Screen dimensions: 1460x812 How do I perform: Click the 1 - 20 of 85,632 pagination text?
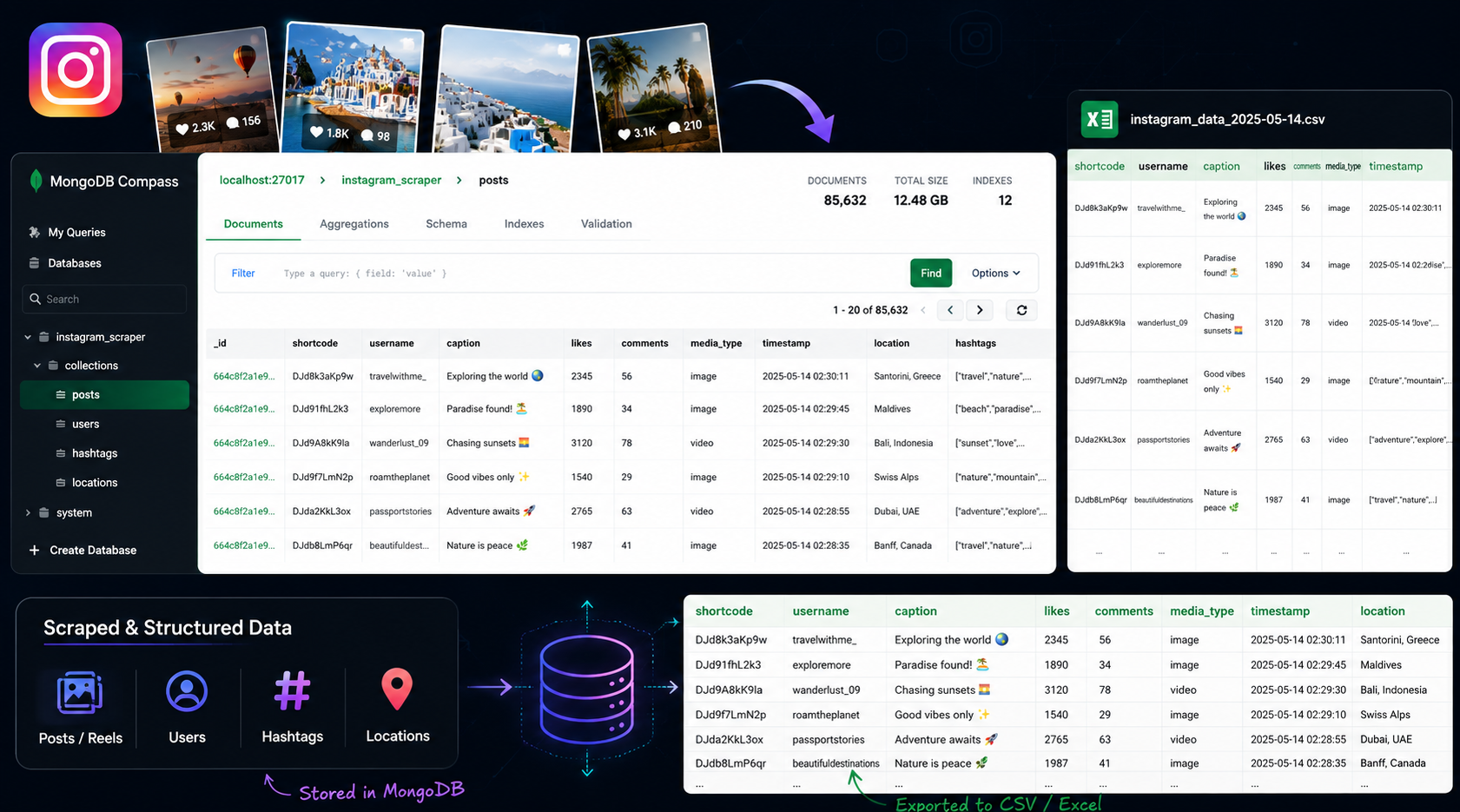click(x=870, y=310)
